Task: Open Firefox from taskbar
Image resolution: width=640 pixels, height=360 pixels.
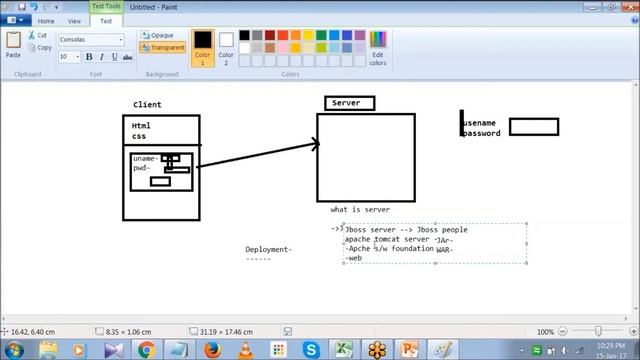Action: 212,350
